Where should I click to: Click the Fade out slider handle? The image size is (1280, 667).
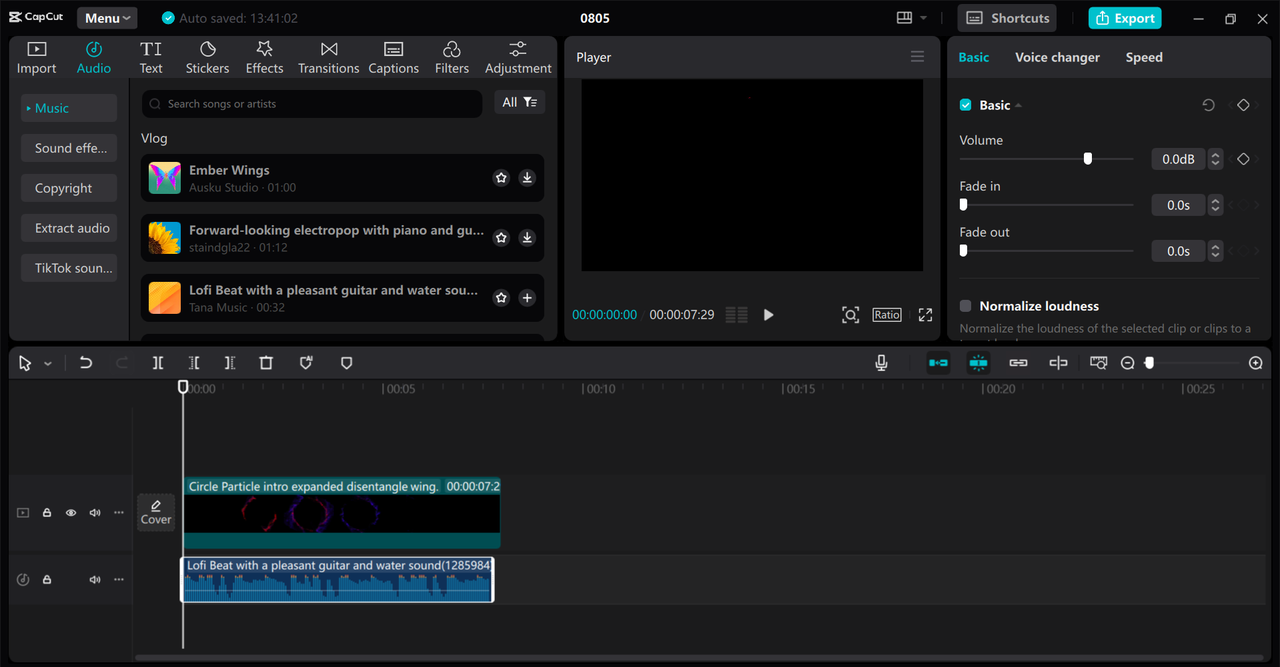coord(963,251)
